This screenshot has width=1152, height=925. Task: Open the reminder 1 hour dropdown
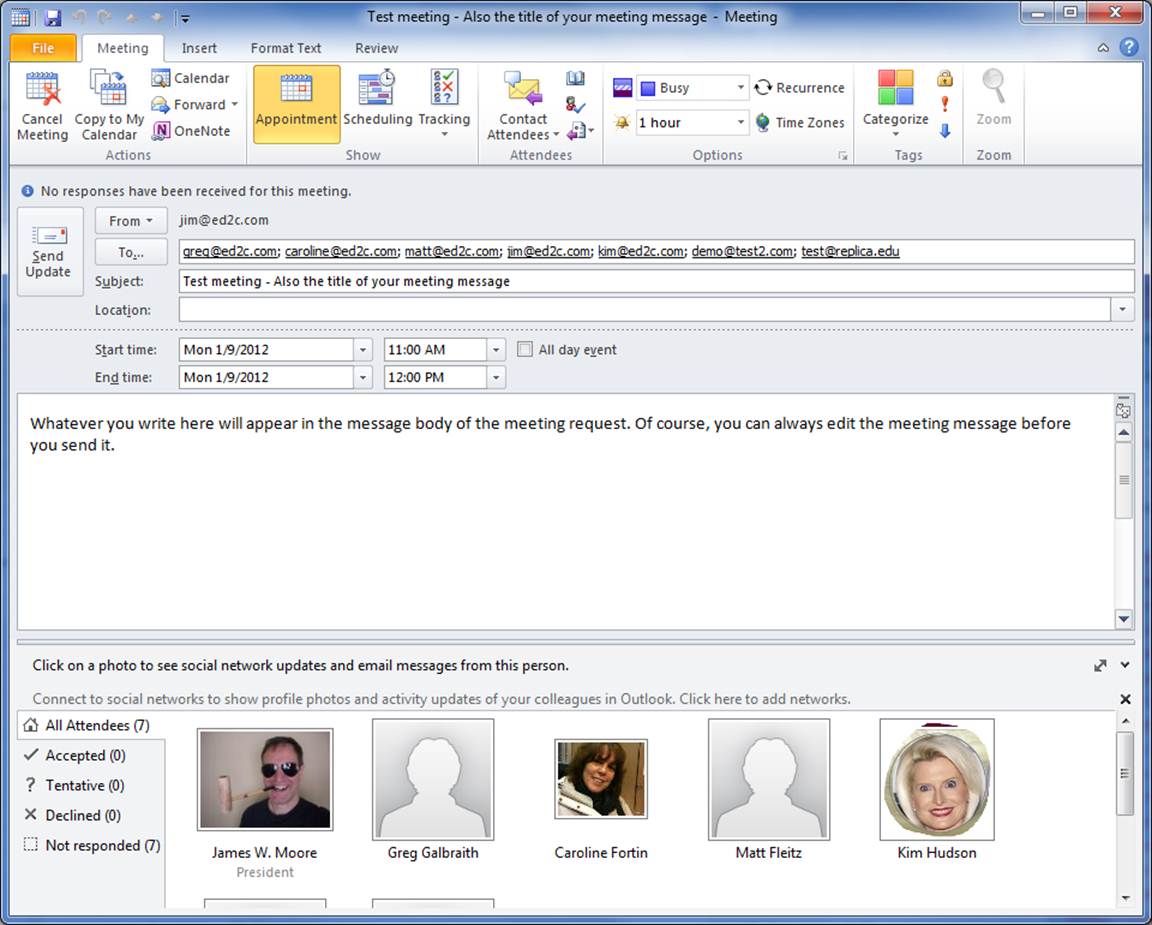[740, 122]
